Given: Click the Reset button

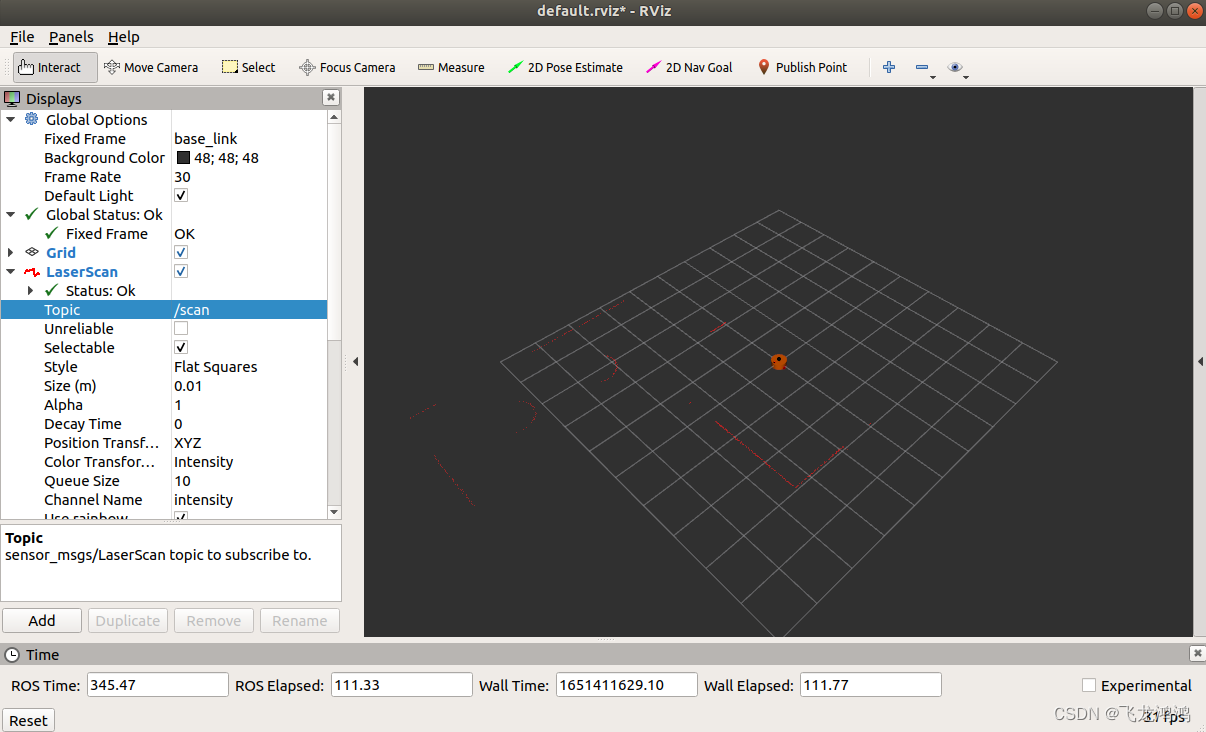Looking at the screenshot, I should pyautogui.click(x=28, y=720).
